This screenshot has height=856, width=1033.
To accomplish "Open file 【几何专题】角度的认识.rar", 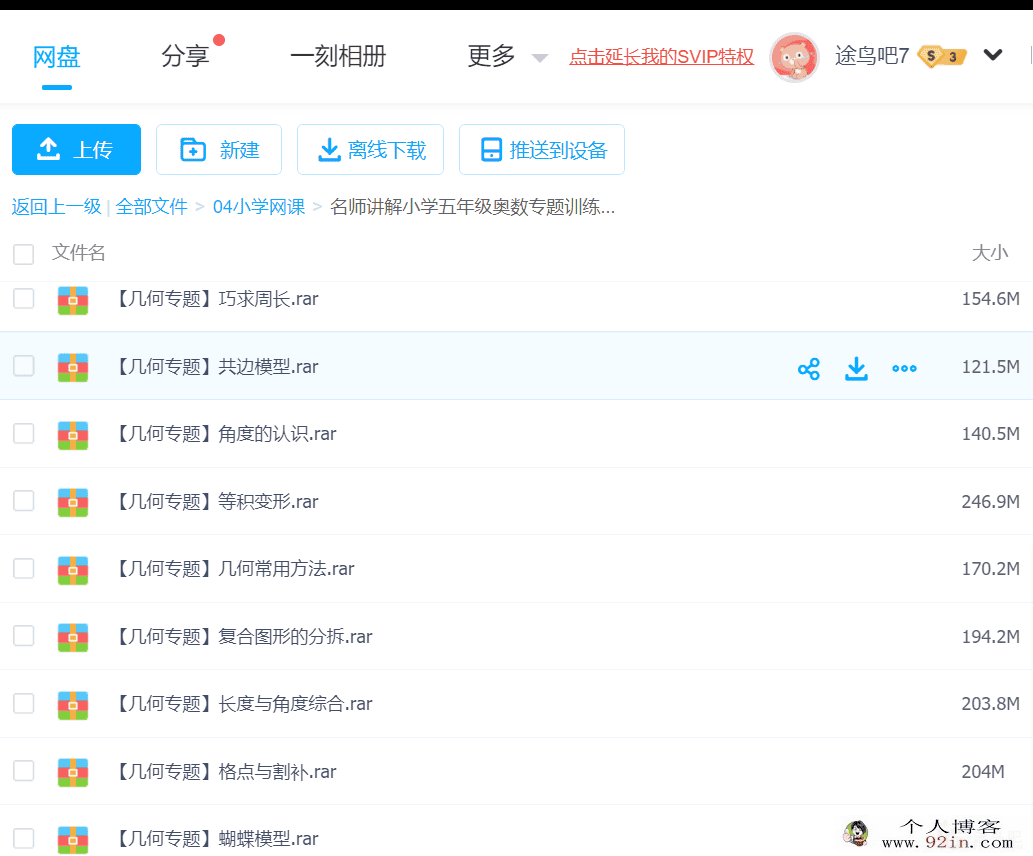I will pyautogui.click(x=227, y=434).
